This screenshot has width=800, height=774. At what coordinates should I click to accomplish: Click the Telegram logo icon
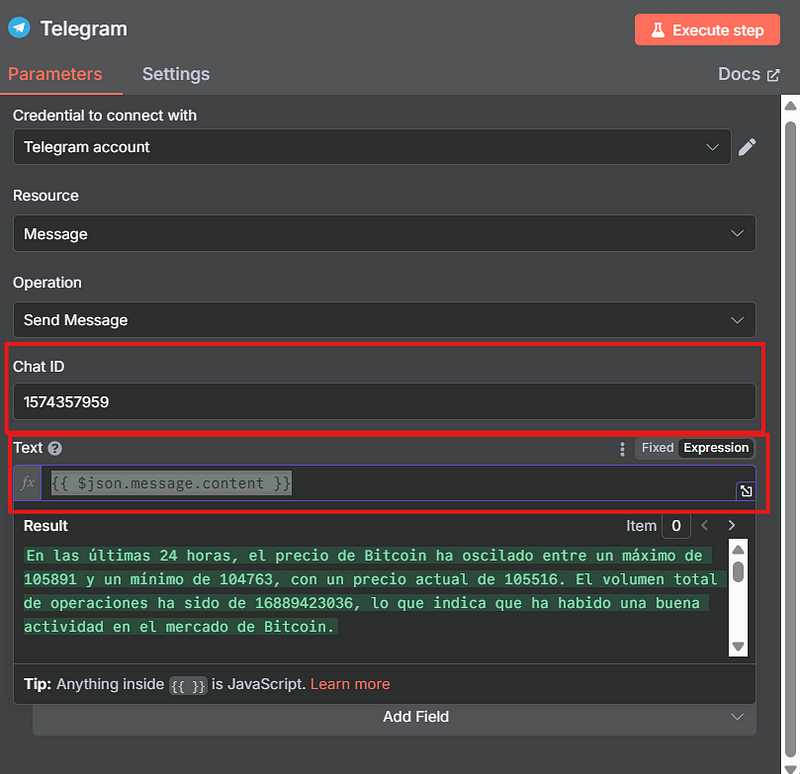(x=19, y=28)
